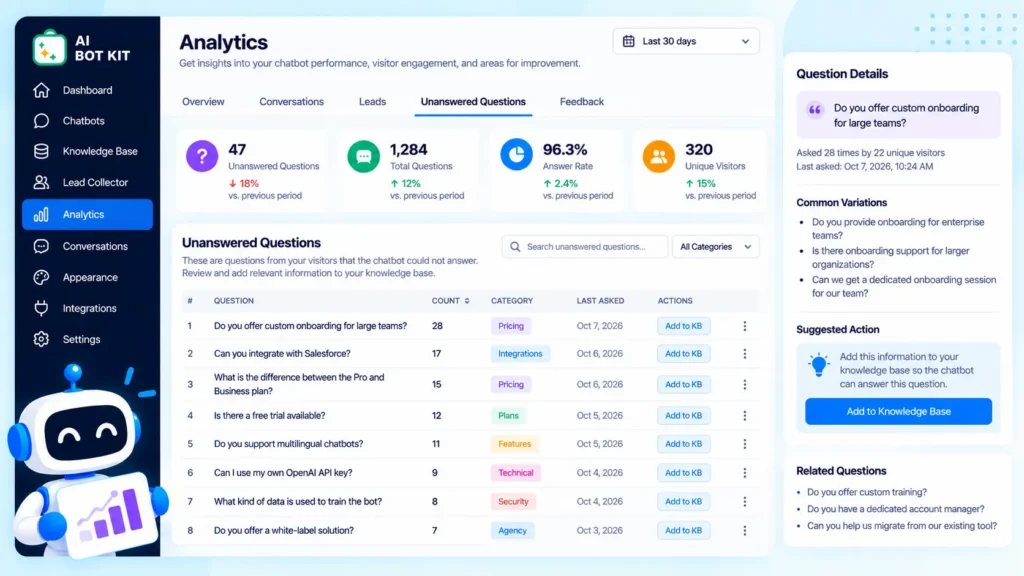Click the Appearance palette icon
Image resolution: width=1024 pixels, height=576 pixels.
[41, 278]
